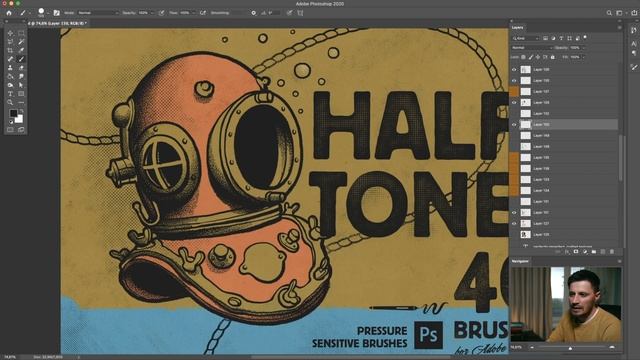Select the Rectangular Marquee tool
The image size is (640, 360).
(x=21, y=33)
